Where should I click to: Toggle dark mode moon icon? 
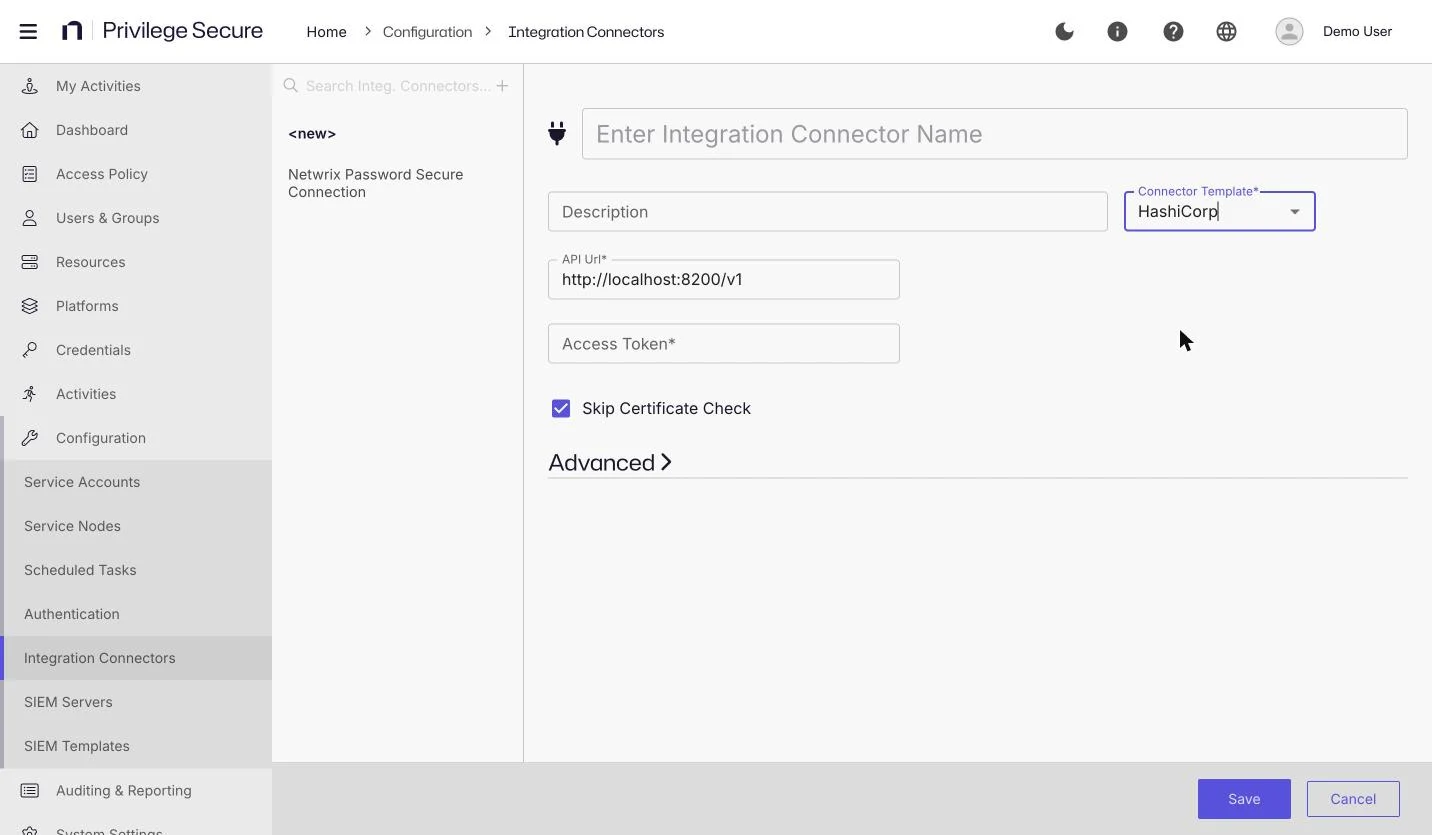(x=1064, y=31)
